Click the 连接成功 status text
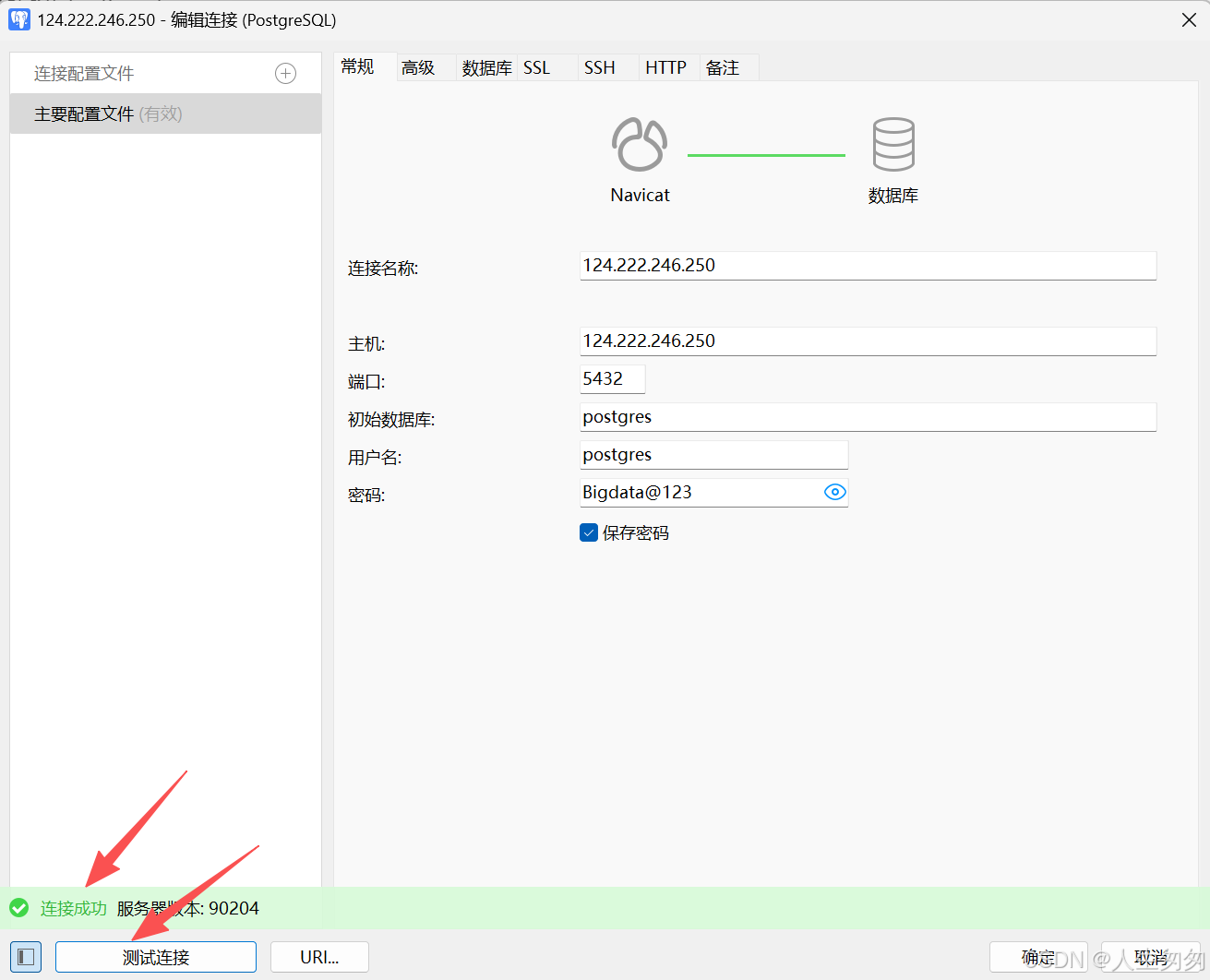 [x=74, y=909]
